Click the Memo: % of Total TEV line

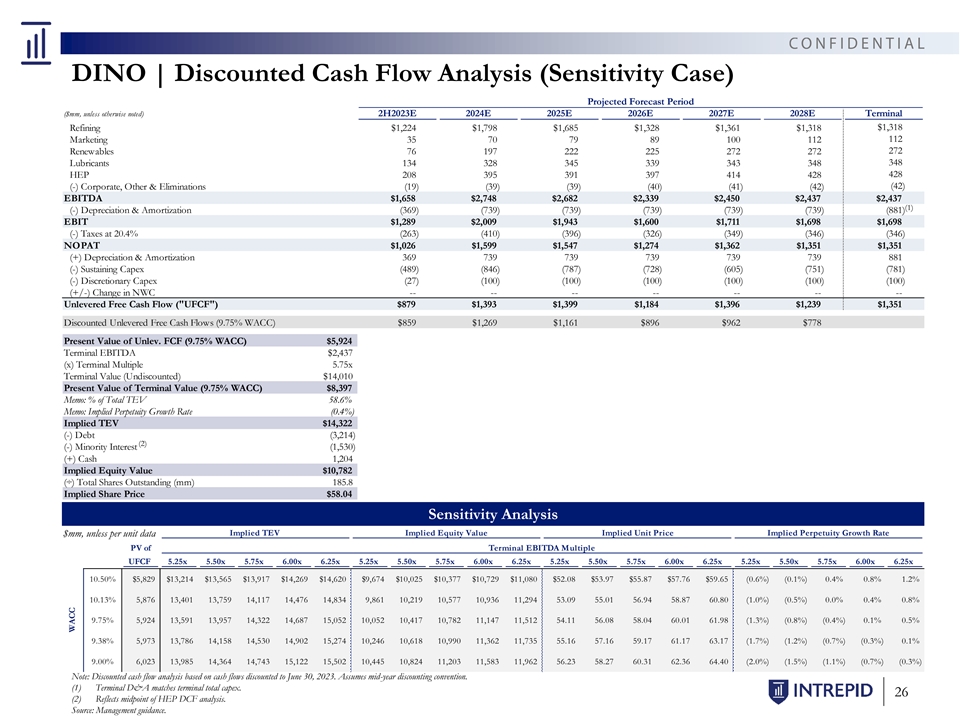(105, 400)
